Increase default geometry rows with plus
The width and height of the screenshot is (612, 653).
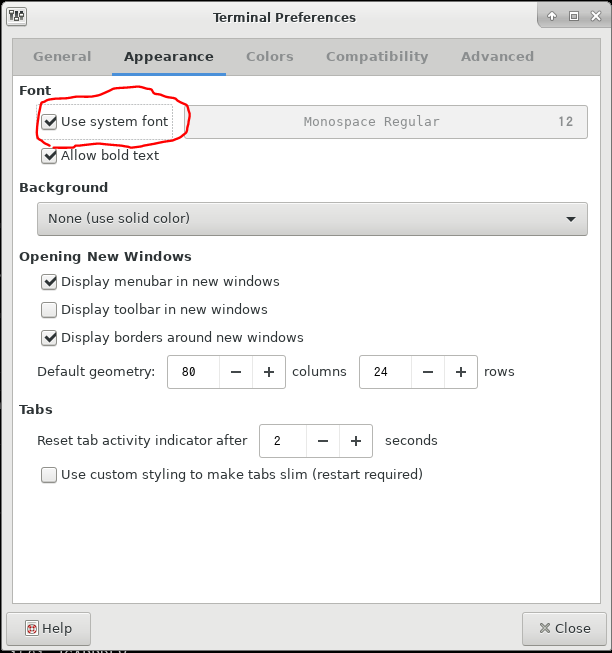coord(461,372)
